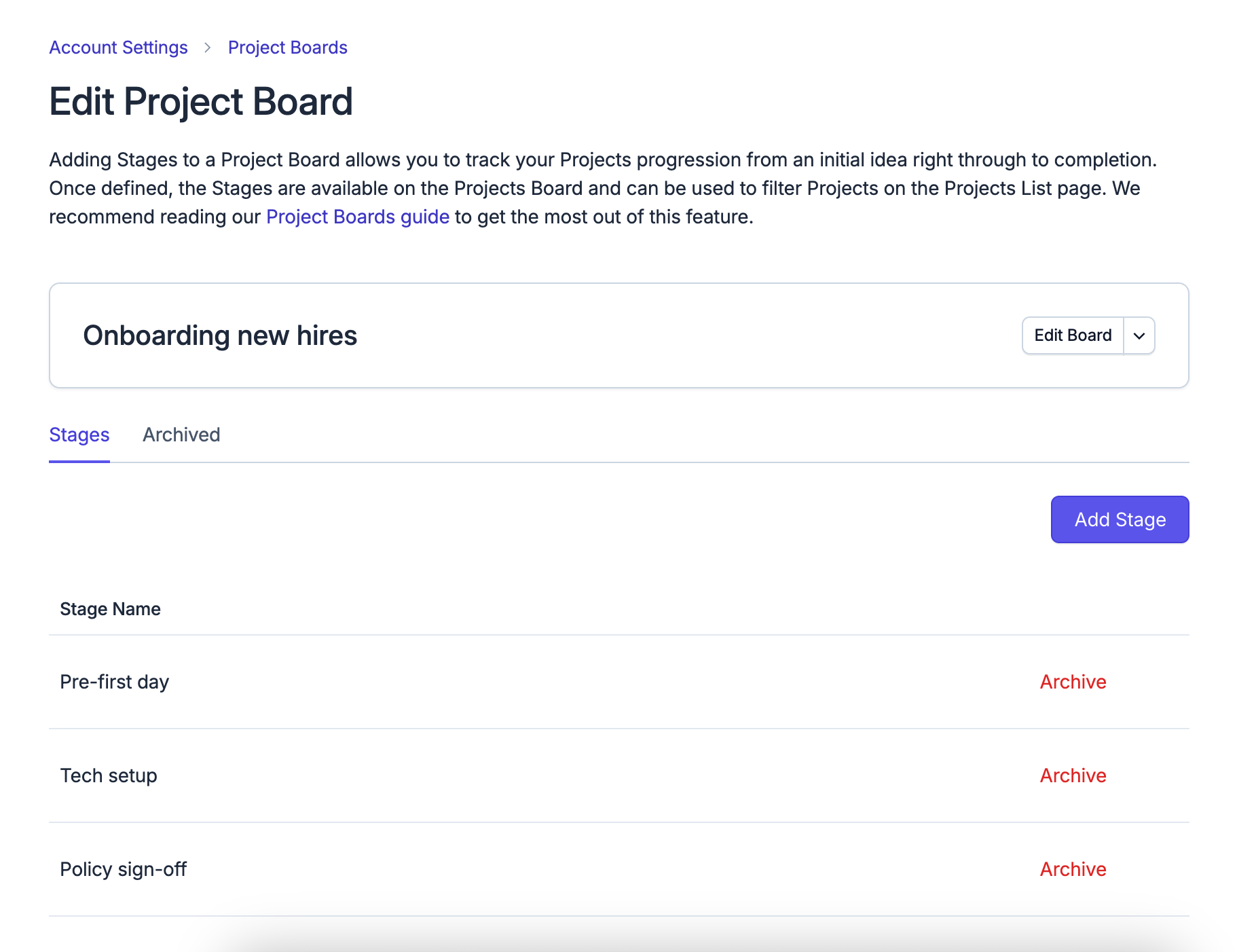Select the Tech setup stage name
Image resolution: width=1237 pixels, height=952 pixels.
point(109,775)
